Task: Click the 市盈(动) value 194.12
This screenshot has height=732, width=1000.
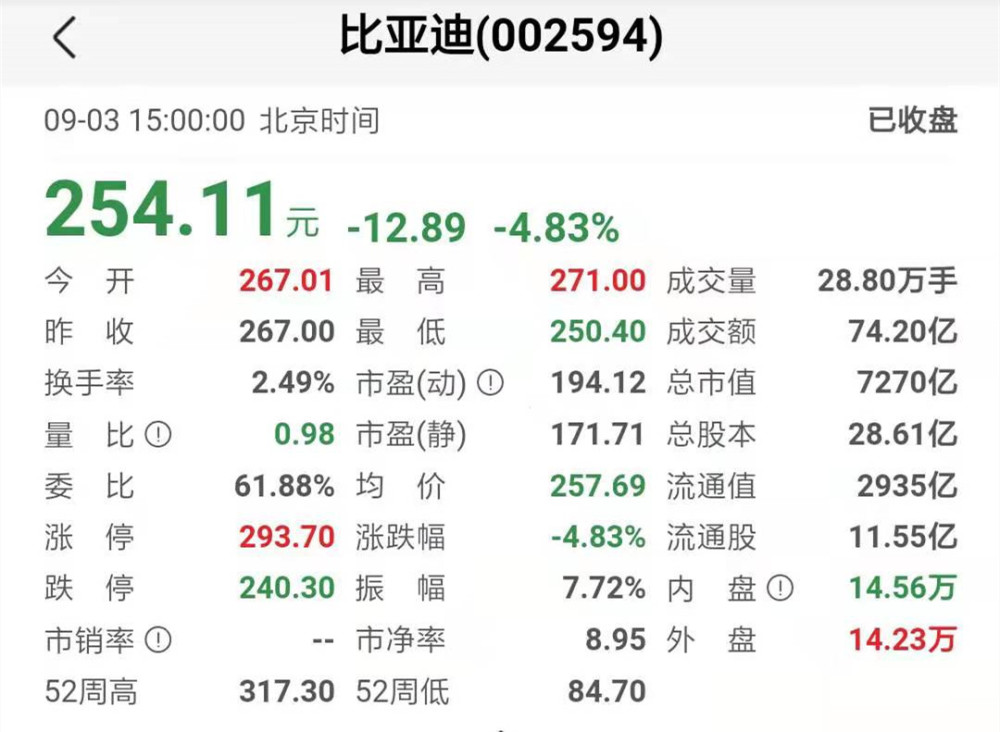Action: (x=598, y=383)
